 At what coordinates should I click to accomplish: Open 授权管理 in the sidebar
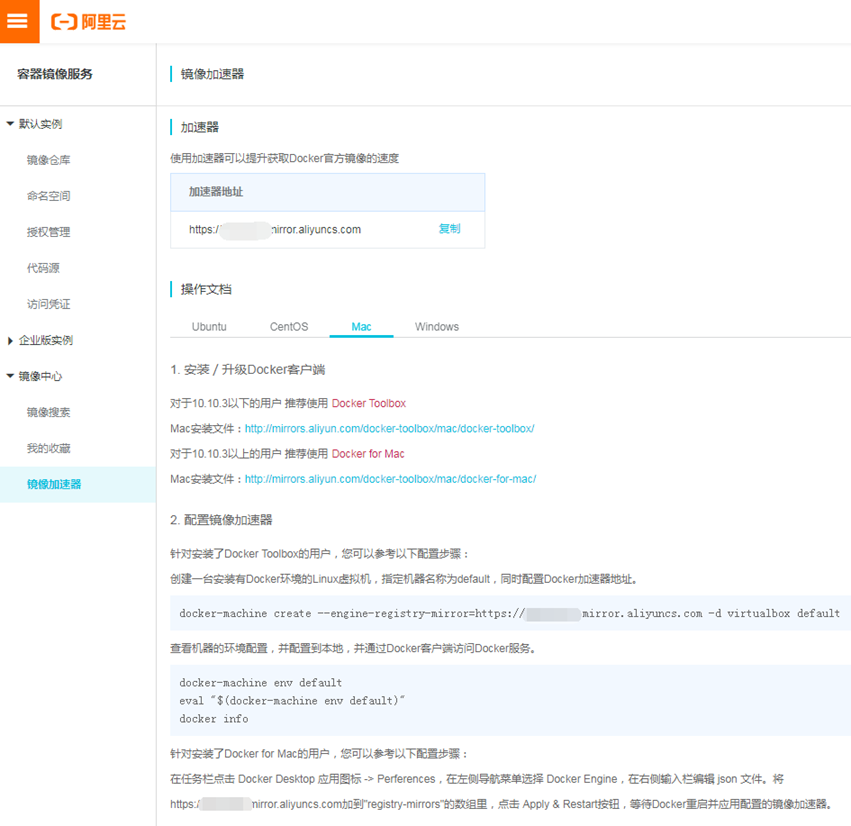pos(48,232)
